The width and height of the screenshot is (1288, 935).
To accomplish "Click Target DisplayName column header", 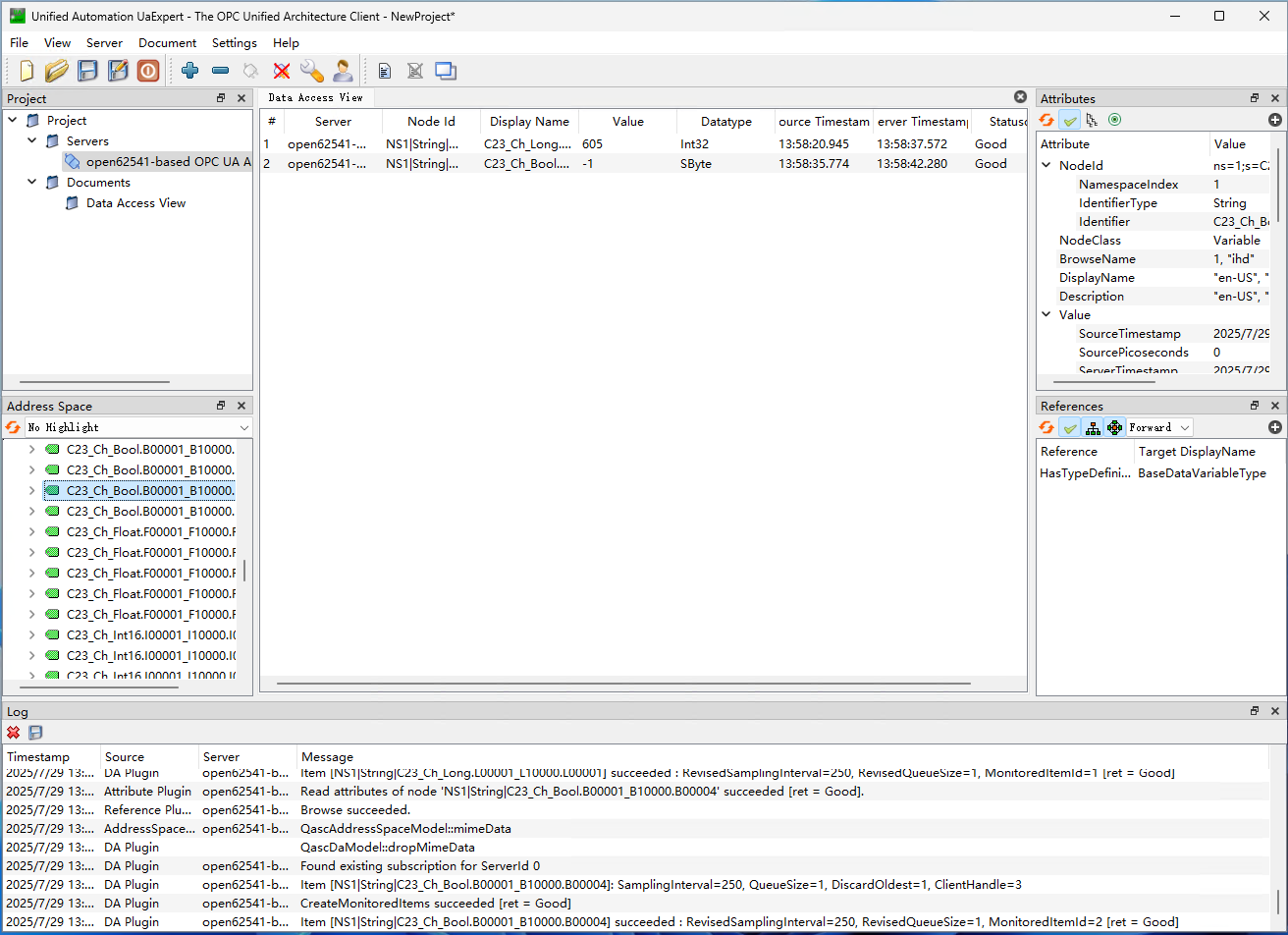I will click(x=1202, y=452).
